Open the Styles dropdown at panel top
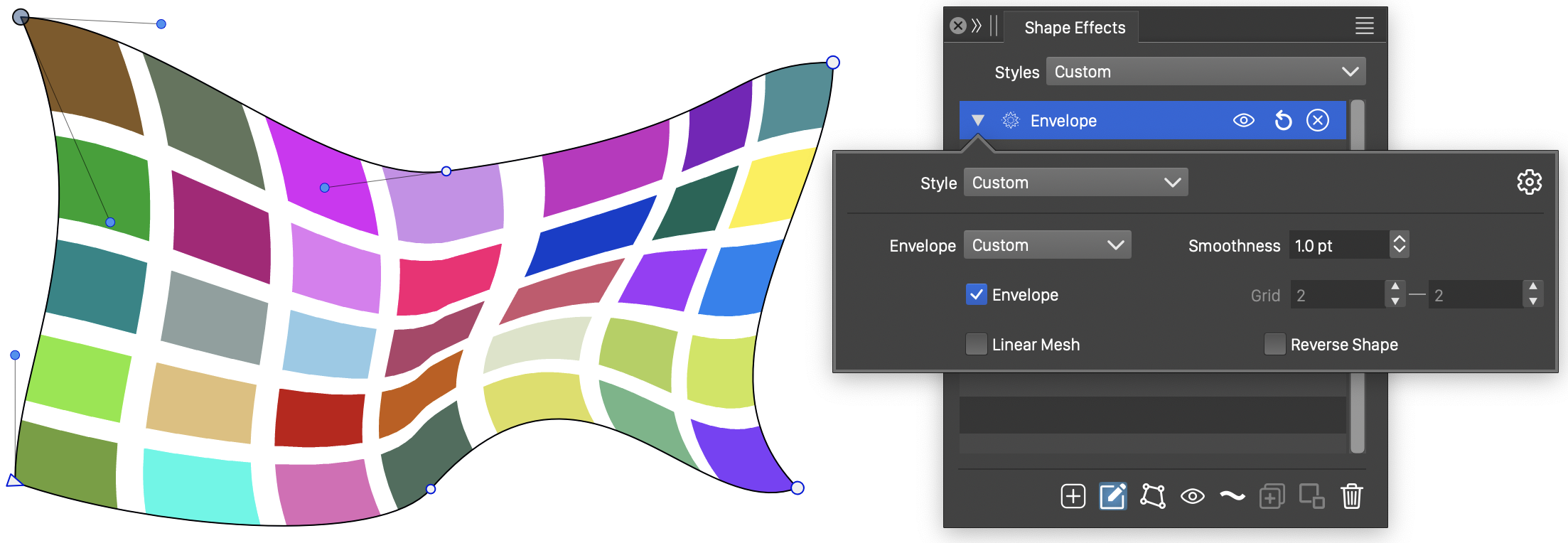Image resolution: width=1568 pixels, height=543 pixels. (1205, 72)
